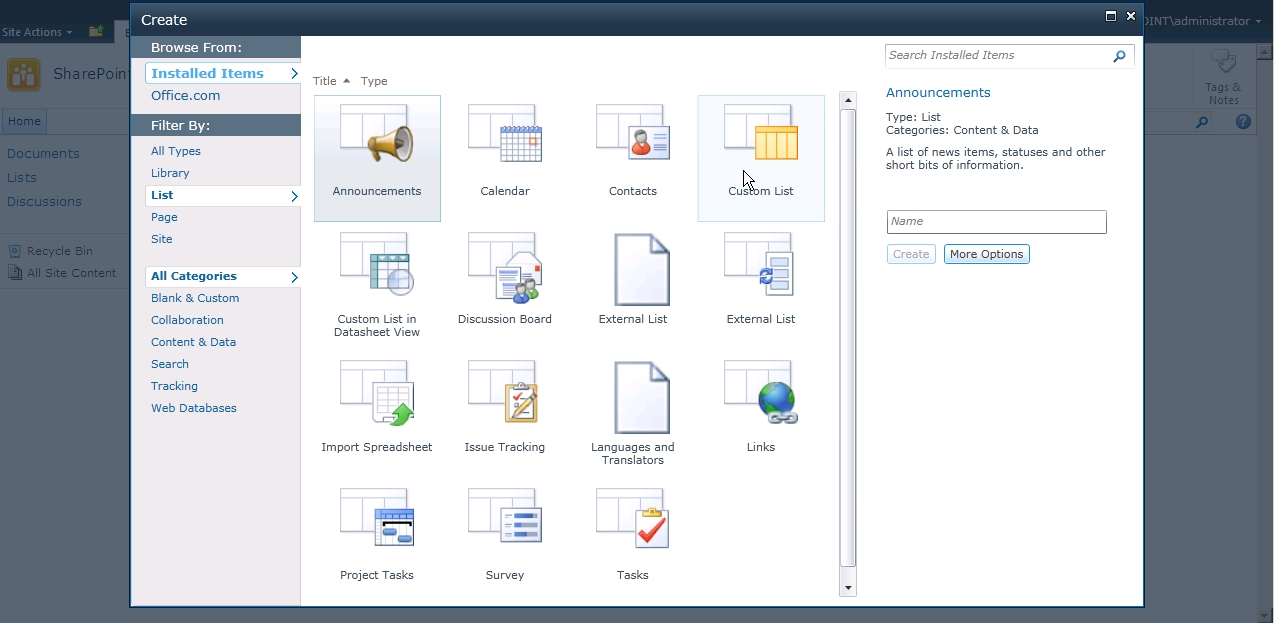
Task: Open Lists in the left navigation
Action: [22, 178]
